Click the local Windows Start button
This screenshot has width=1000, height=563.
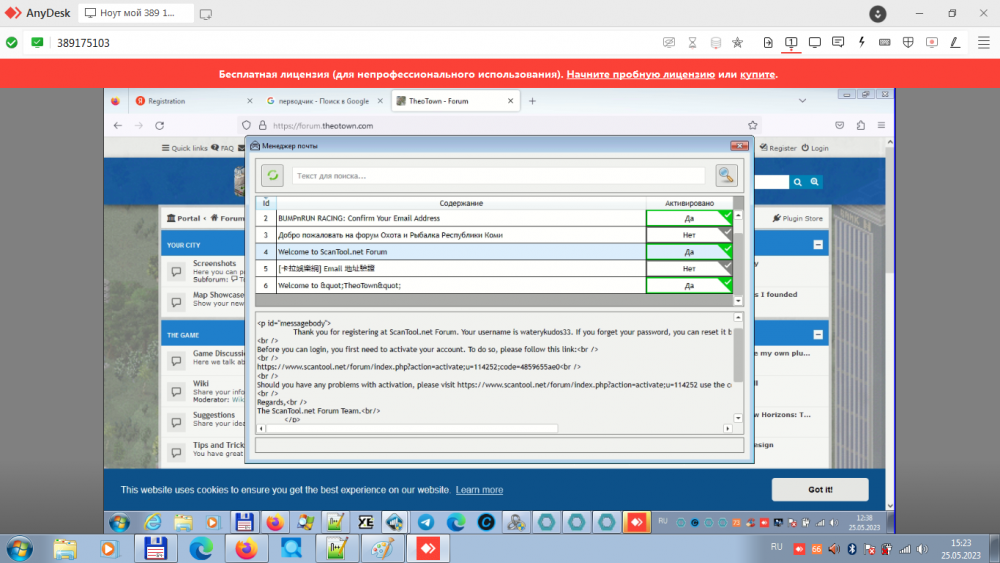tap(20, 548)
